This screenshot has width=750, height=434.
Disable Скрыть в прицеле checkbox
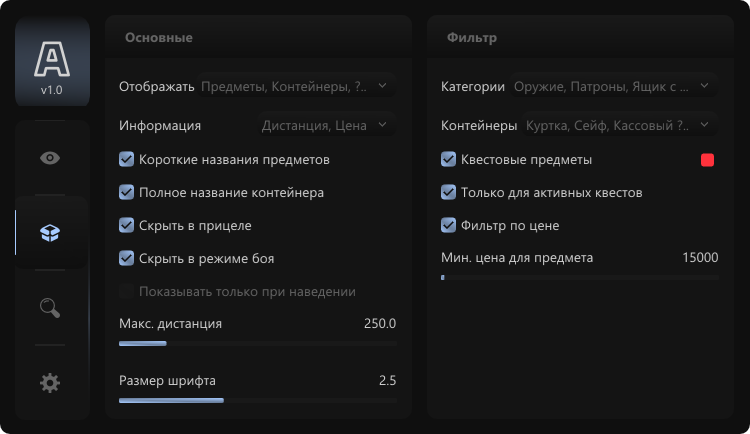coord(126,225)
